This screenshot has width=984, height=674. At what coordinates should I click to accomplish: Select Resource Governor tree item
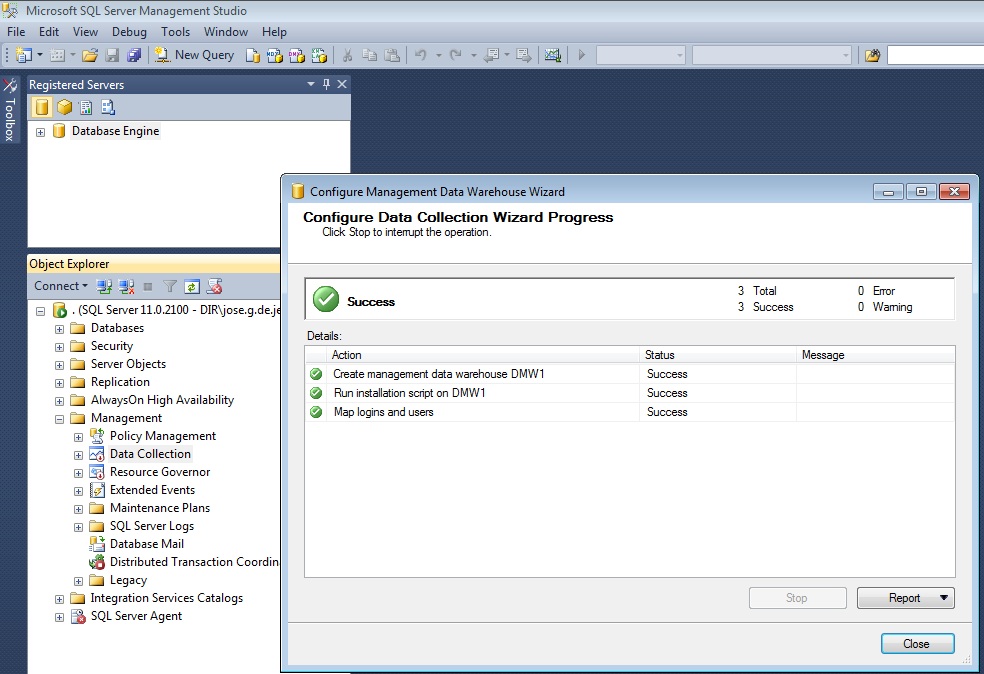(160, 472)
